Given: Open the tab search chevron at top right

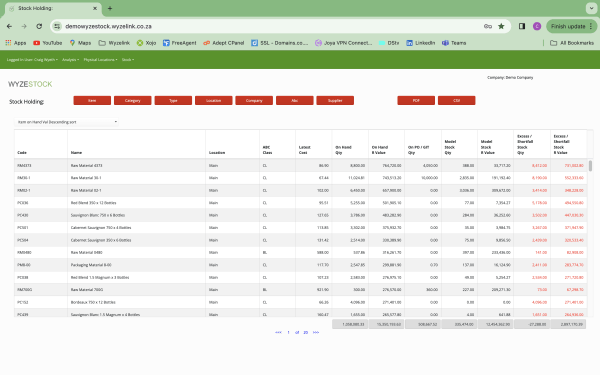Looking at the screenshot, I should [x=591, y=8].
